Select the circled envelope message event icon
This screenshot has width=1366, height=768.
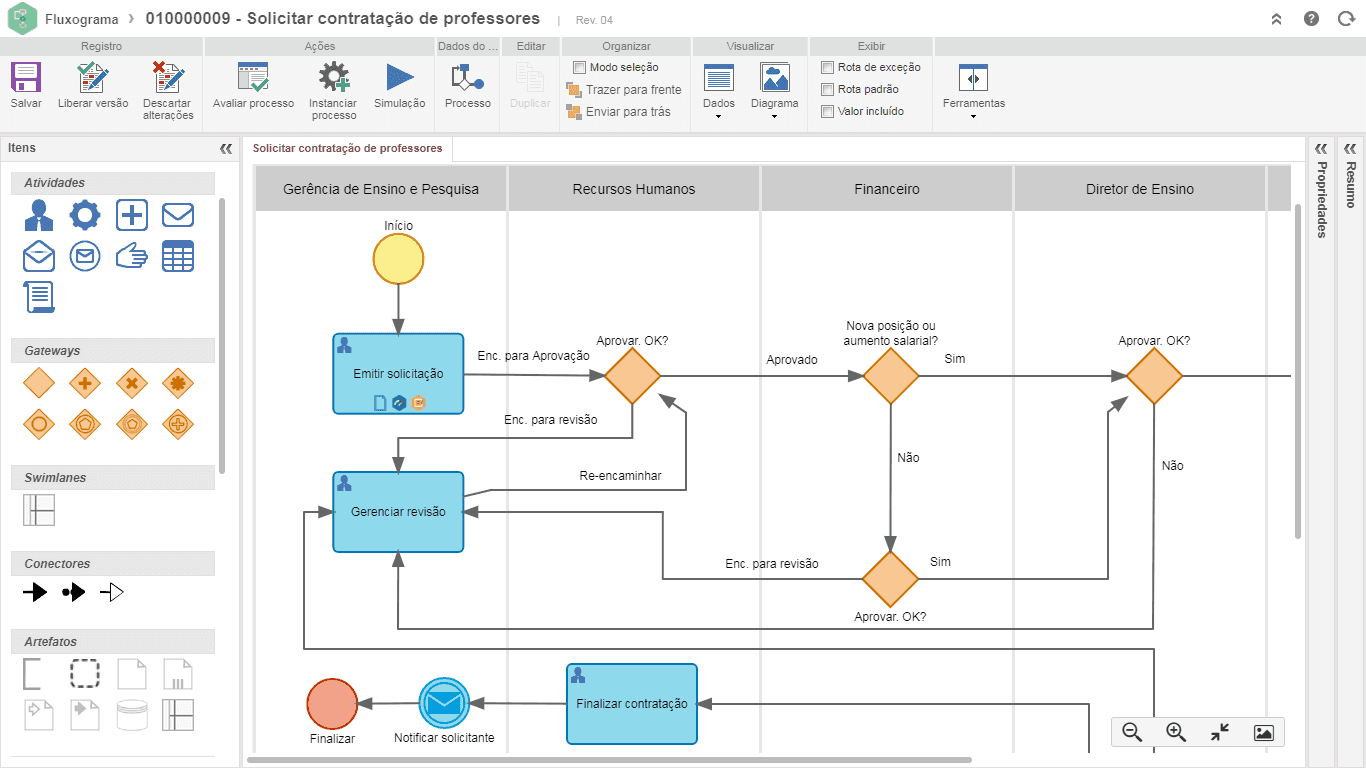tap(85, 256)
